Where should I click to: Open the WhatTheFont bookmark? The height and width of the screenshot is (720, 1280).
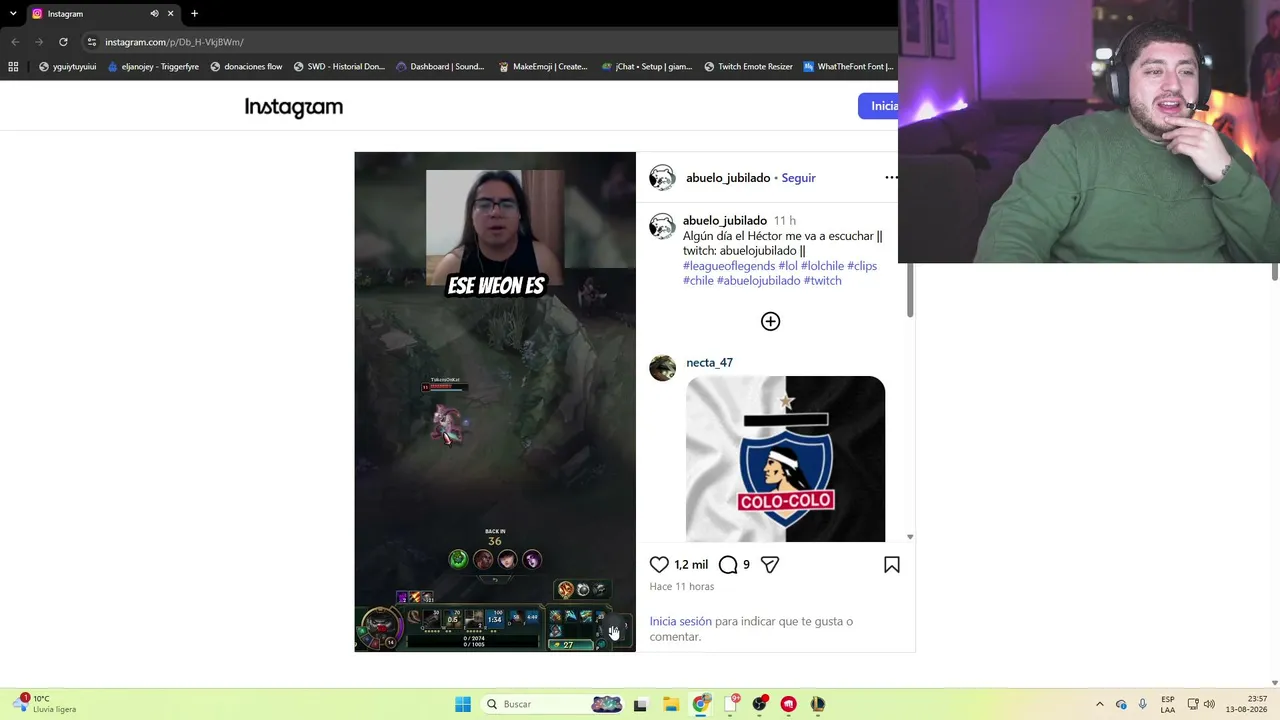[x=849, y=67]
